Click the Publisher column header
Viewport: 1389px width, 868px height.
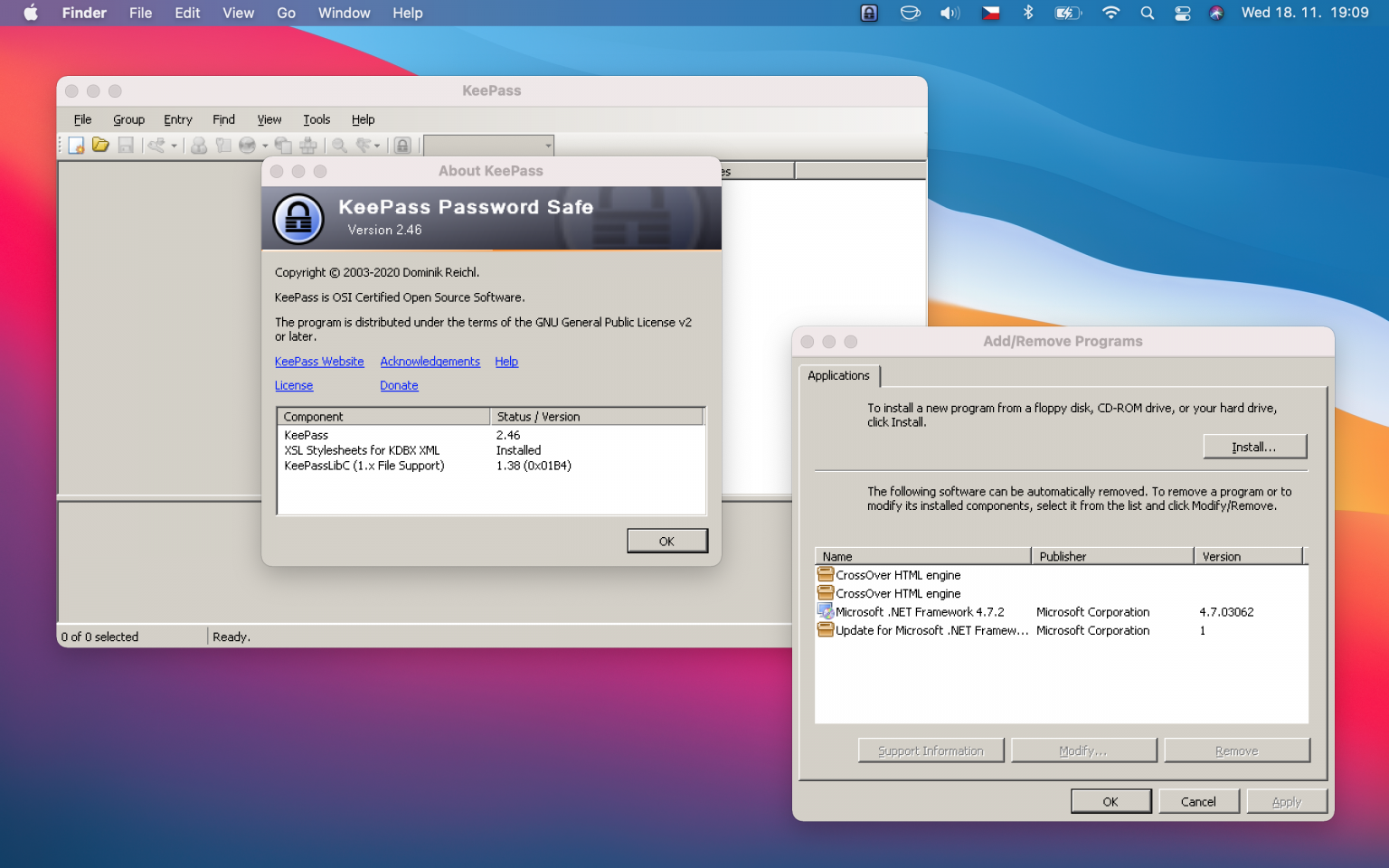coord(1112,556)
